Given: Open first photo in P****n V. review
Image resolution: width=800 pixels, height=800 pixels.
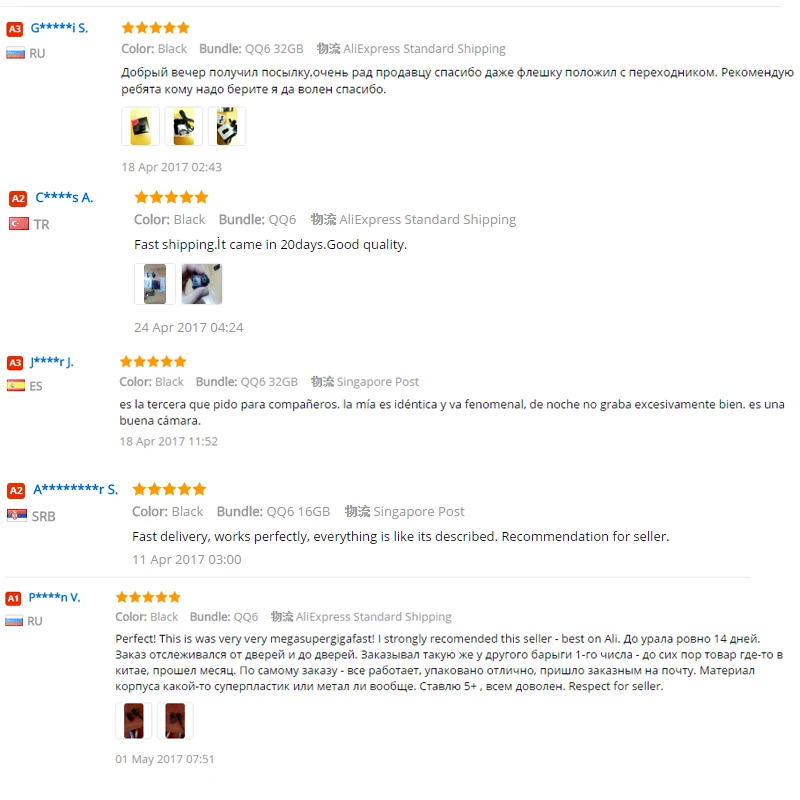Looking at the screenshot, I should 134,720.
